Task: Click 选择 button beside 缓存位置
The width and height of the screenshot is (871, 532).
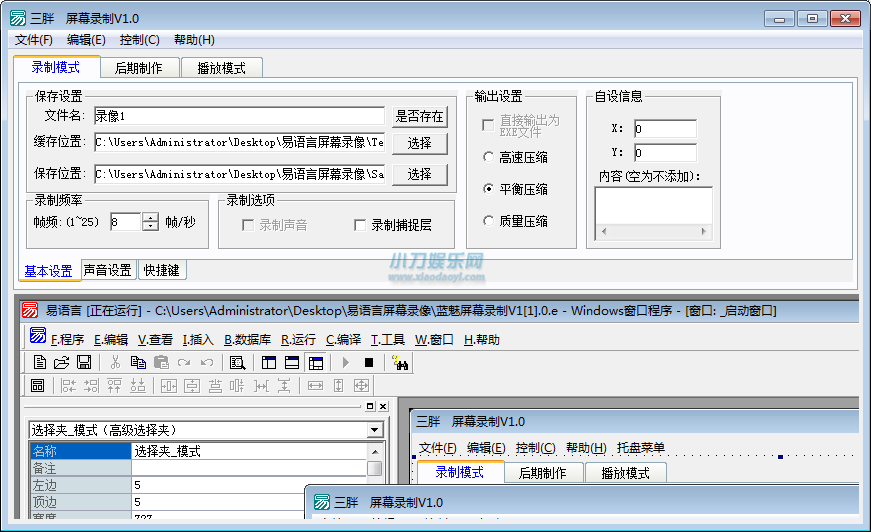Action: (419, 143)
